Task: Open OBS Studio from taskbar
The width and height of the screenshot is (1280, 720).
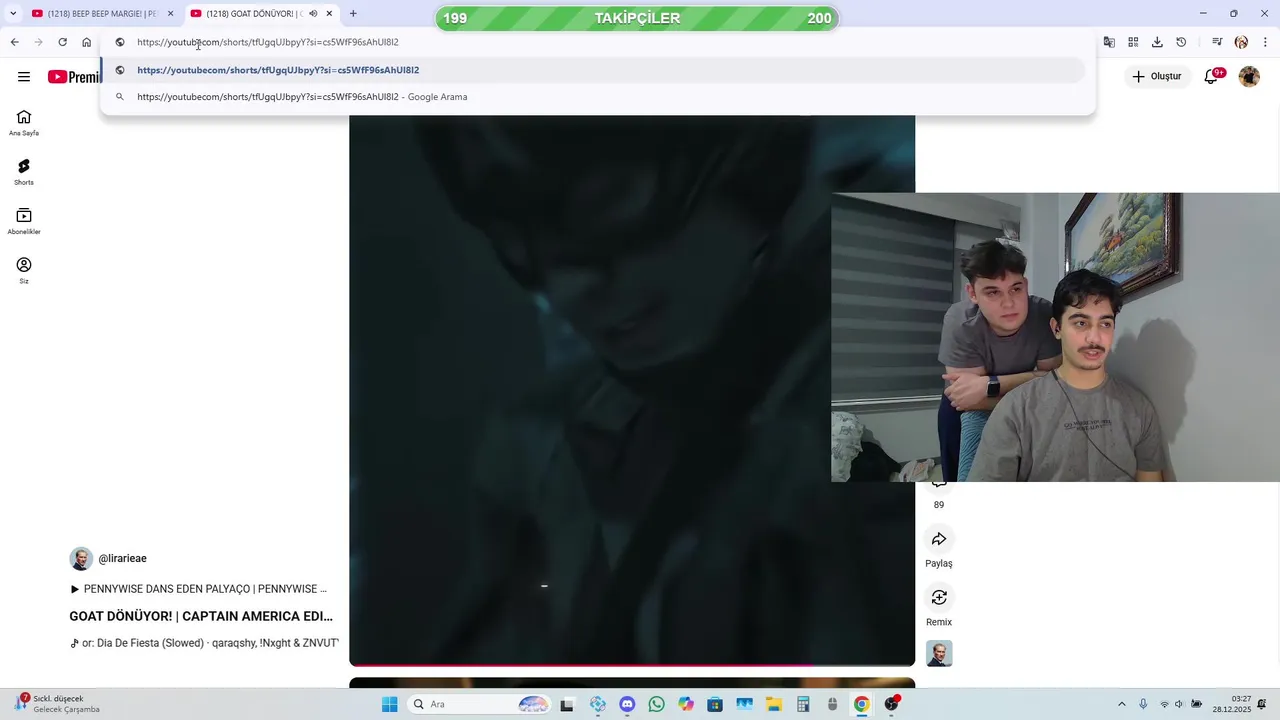Action: point(891,704)
